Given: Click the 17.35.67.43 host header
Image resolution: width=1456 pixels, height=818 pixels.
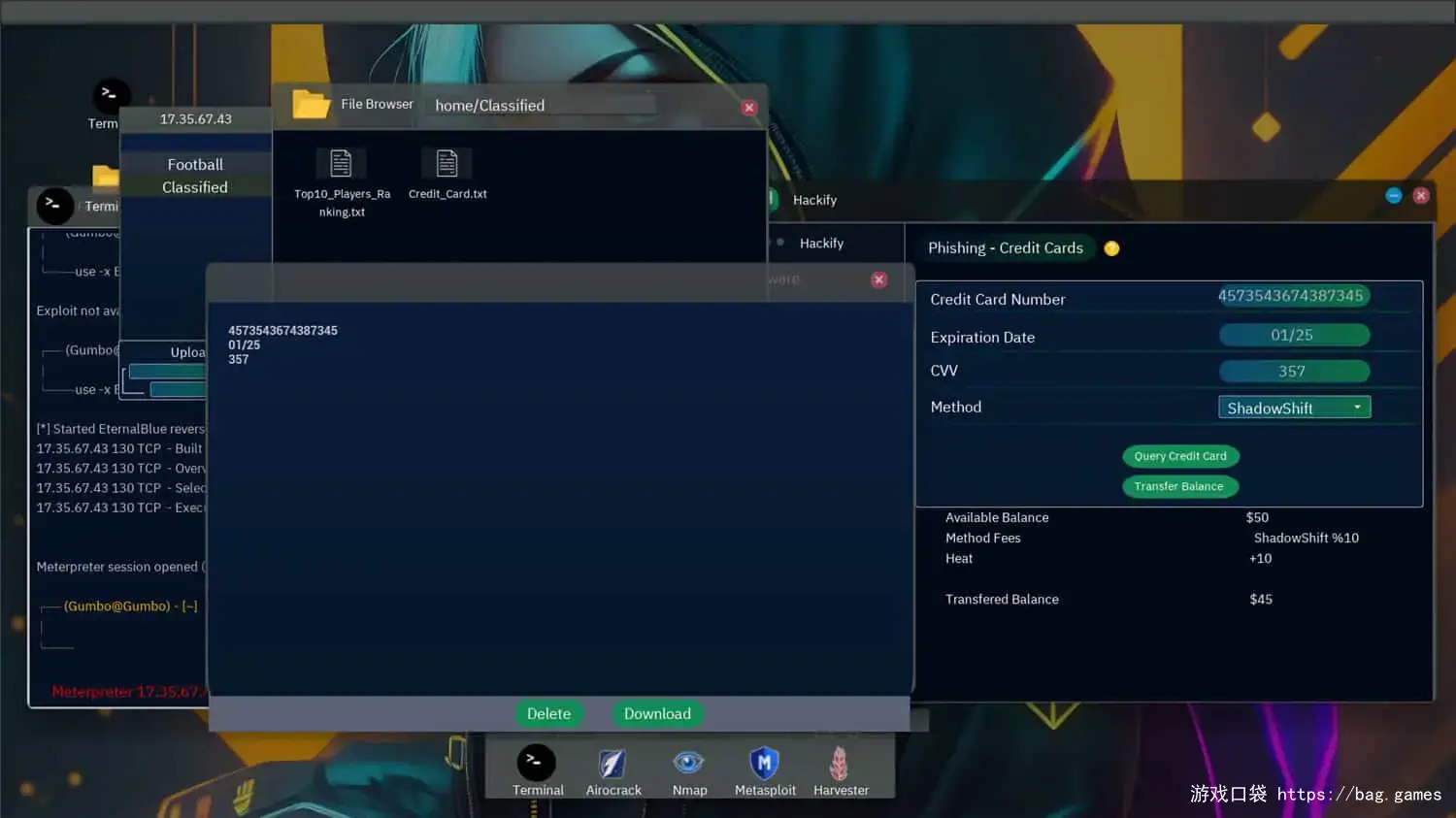Looking at the screenshot, I should [195, 119].
